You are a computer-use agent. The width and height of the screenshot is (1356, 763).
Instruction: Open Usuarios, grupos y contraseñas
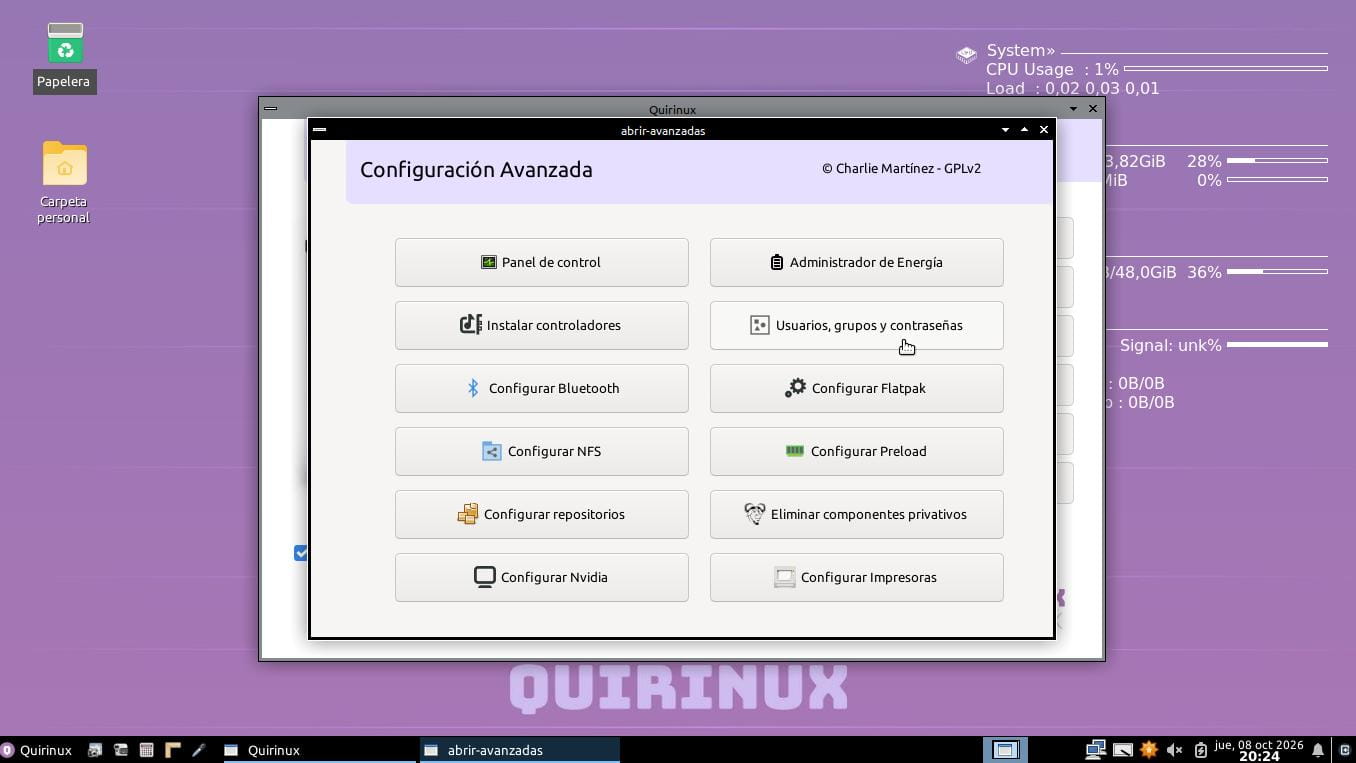[856, 325]
